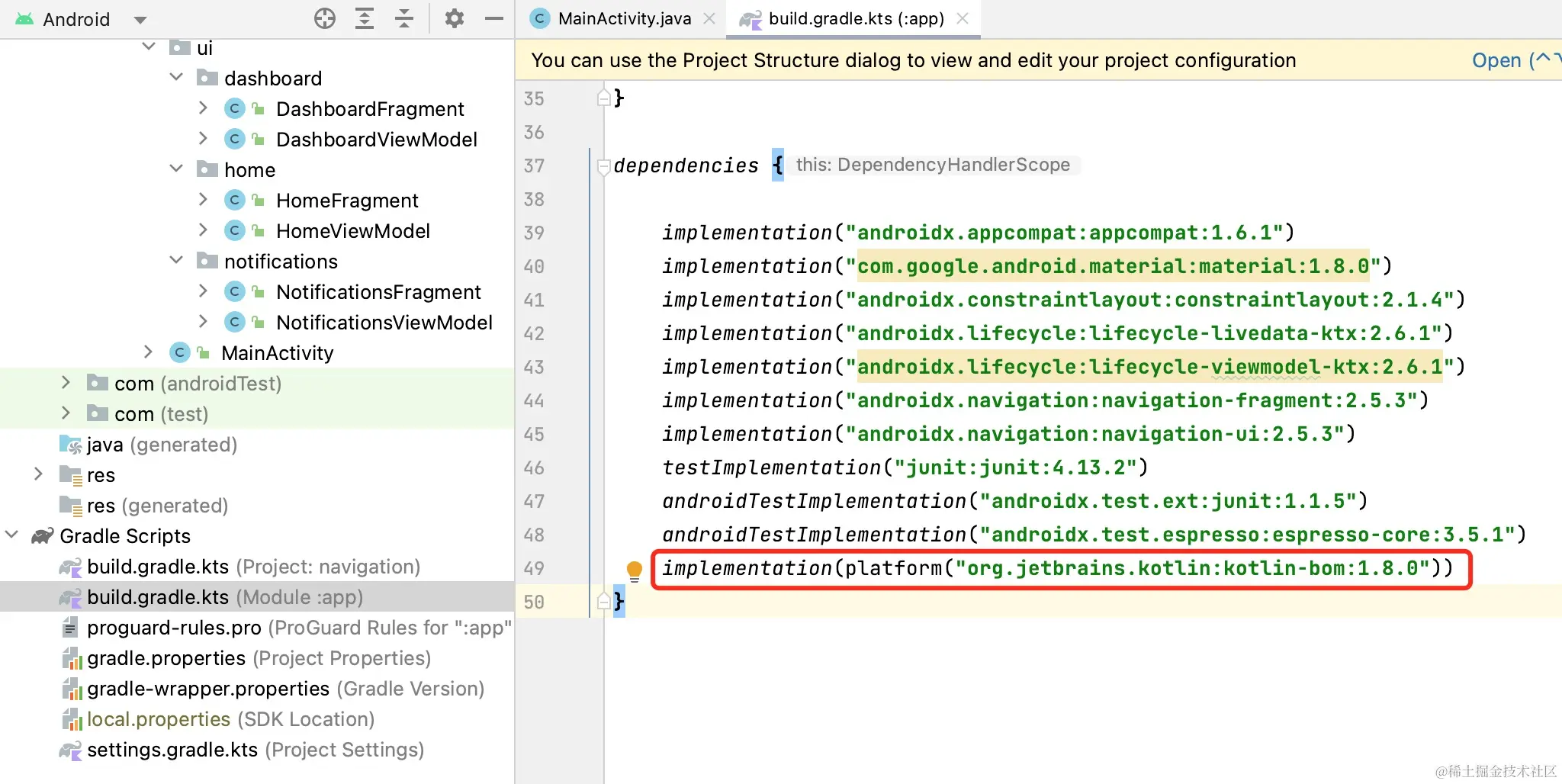Expand DashboardViewModel class node
The width and height of the screenshot is (1562, 784).
[203, 138]
